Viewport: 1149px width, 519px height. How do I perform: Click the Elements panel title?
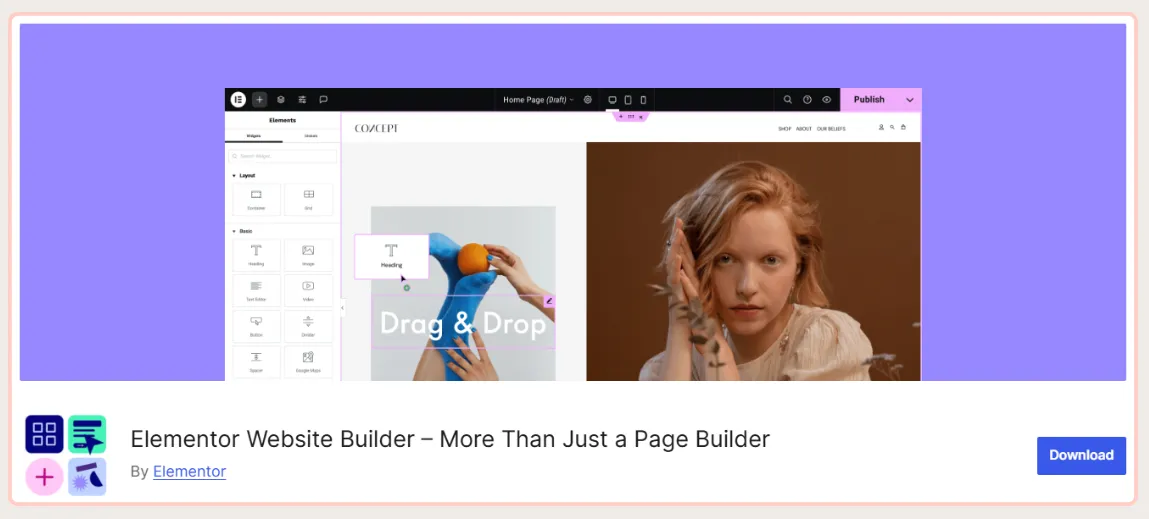(x=283, y=120)
